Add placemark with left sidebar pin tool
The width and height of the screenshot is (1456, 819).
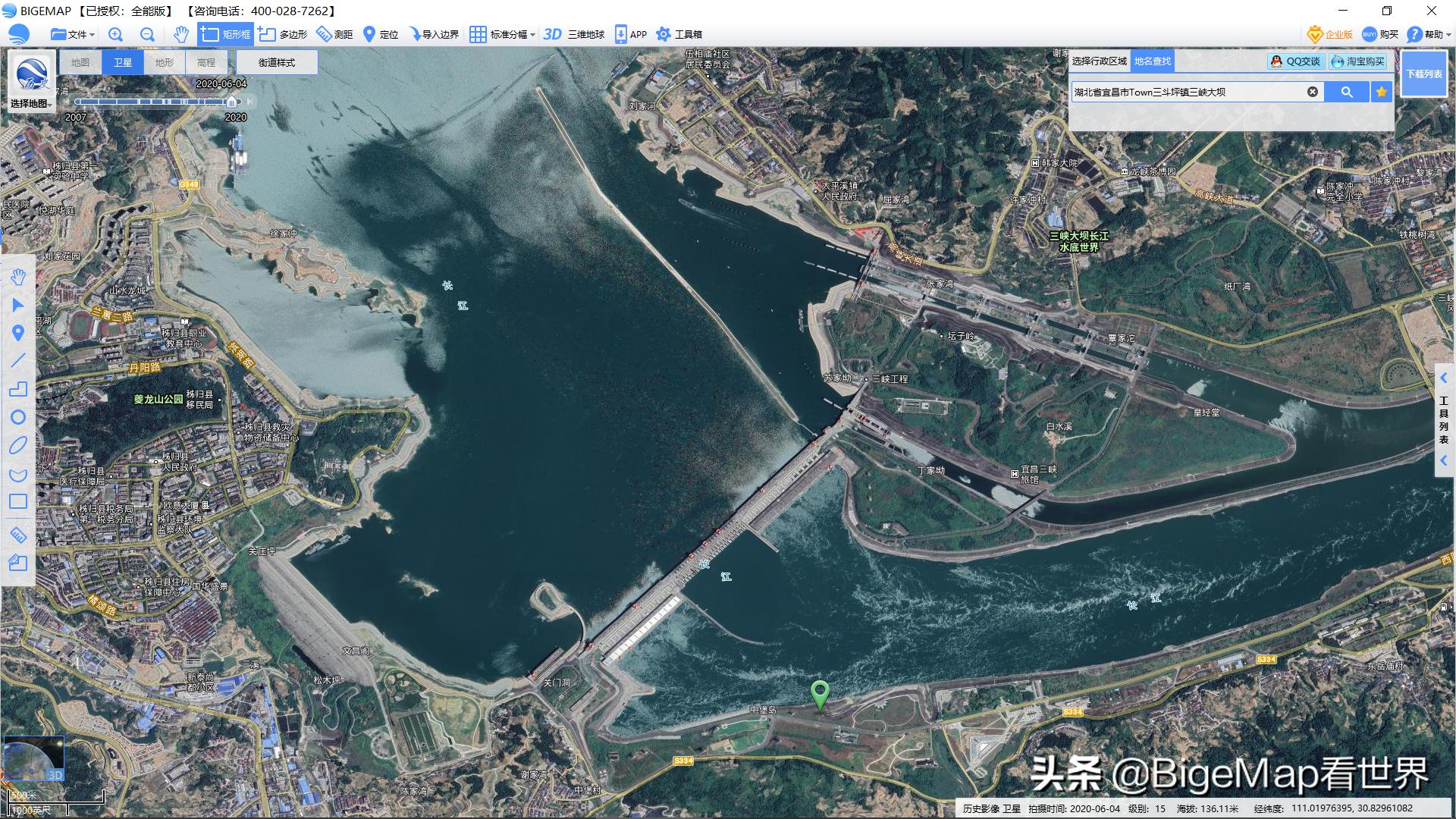(x=18, y=333)
